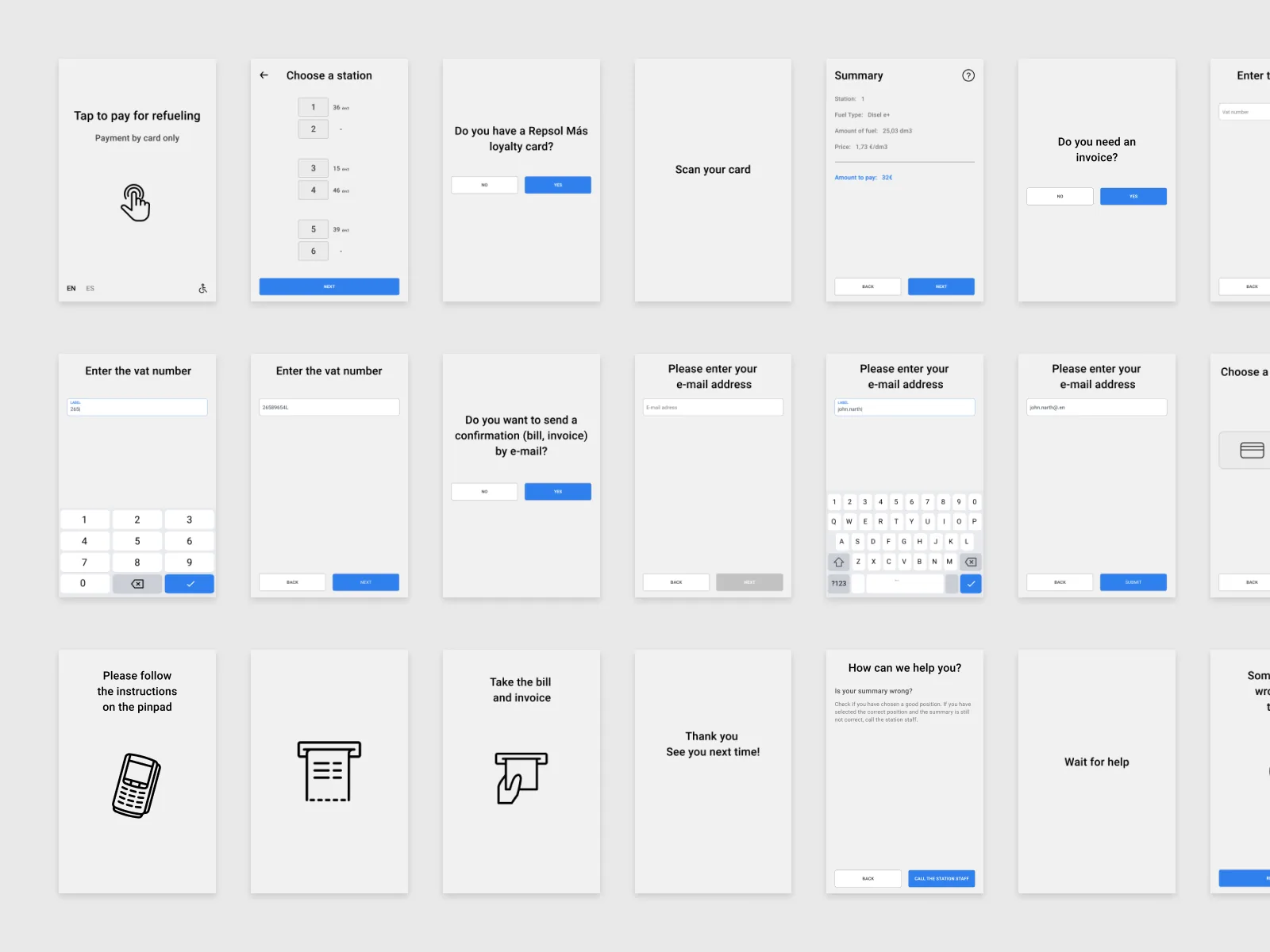The width and height of the screenshot is (1270, 952).
Task: Click the empty E-mail address field
Action: (713, 407)
